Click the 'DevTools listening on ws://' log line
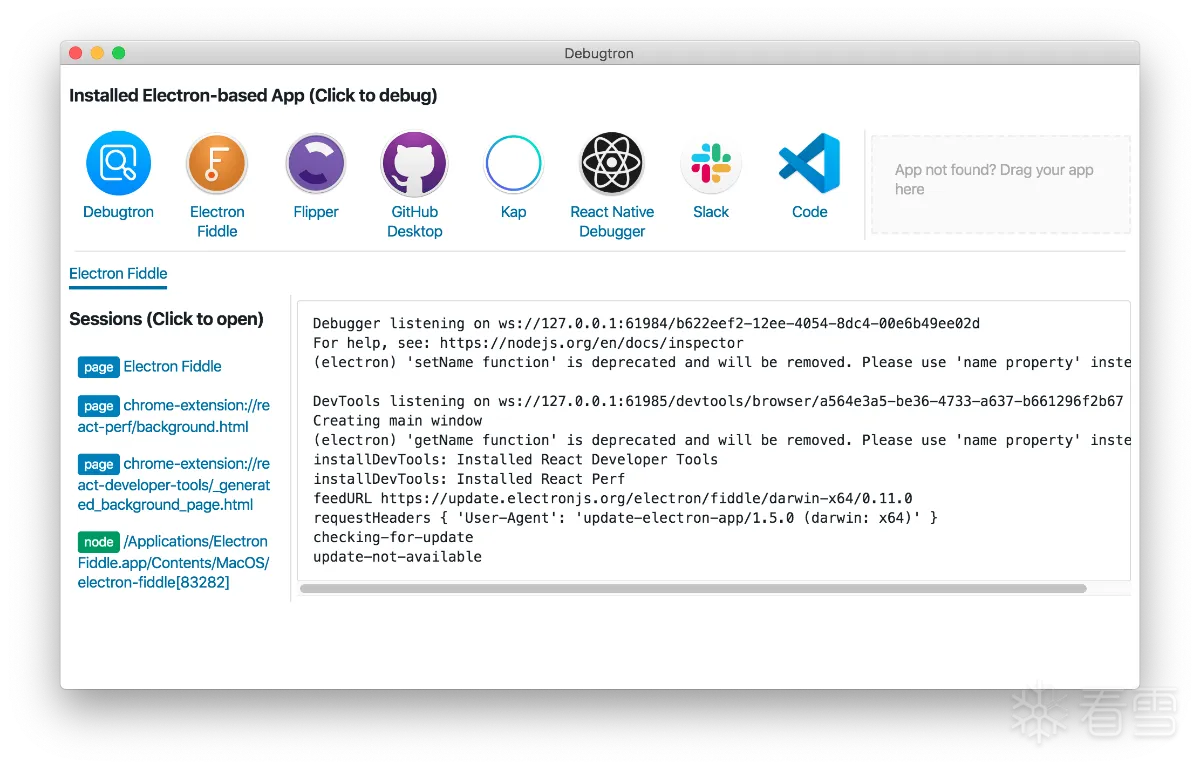 point(718,402)
